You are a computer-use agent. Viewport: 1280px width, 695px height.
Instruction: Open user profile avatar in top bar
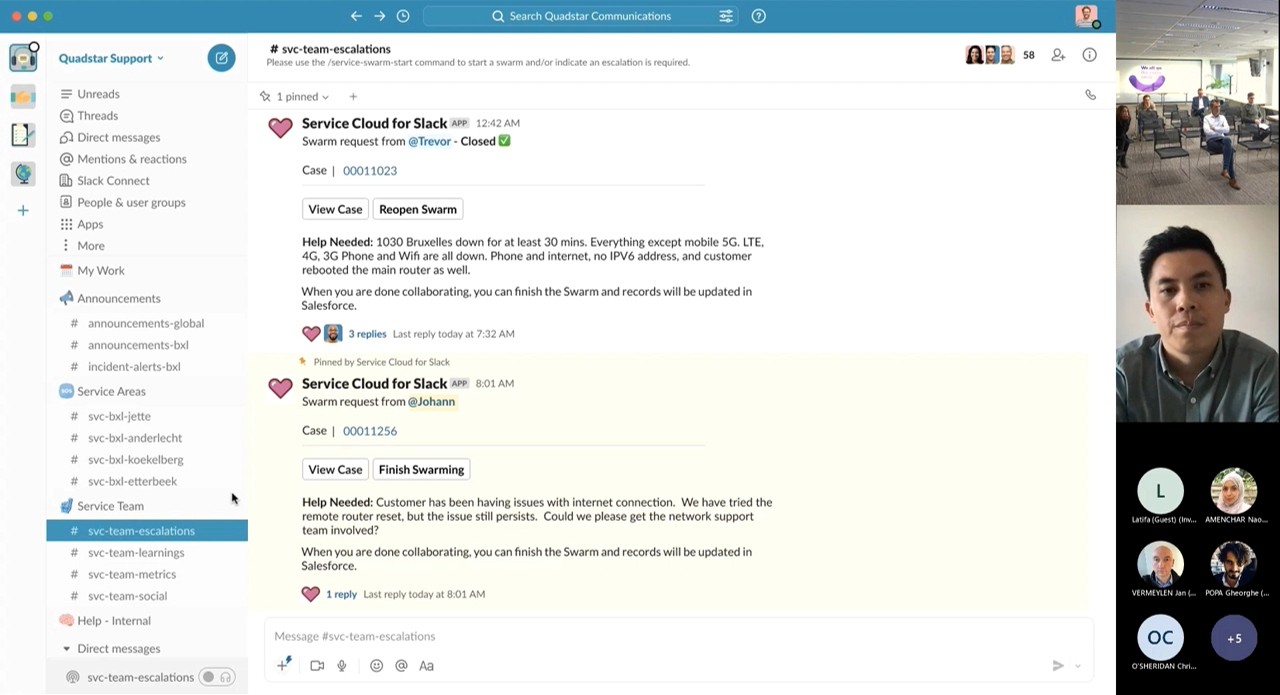1087,16
